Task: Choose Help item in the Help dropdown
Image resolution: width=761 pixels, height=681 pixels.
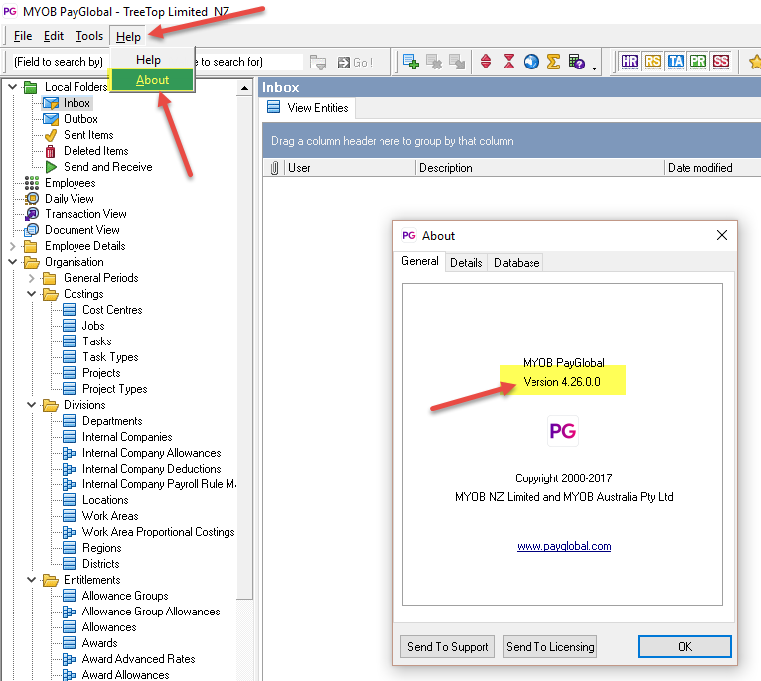Action: click(148, 60)
